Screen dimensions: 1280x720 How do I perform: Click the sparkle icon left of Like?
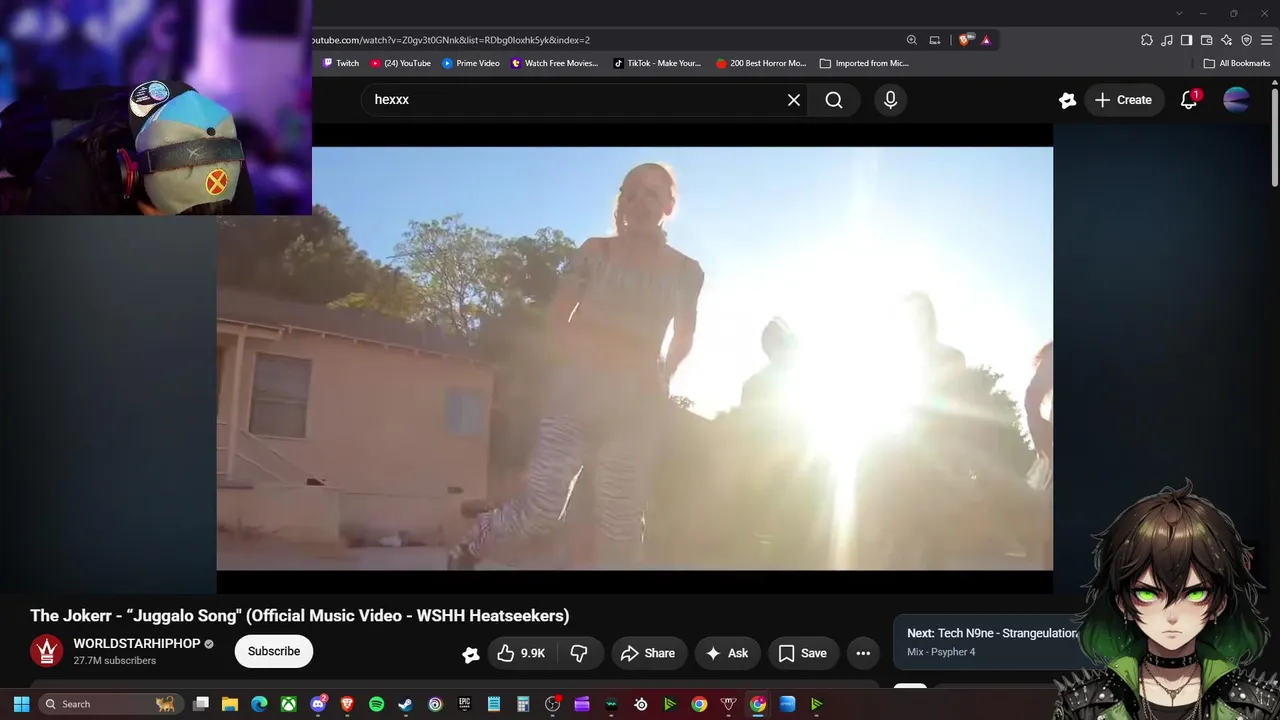click(x=471, y=654)
